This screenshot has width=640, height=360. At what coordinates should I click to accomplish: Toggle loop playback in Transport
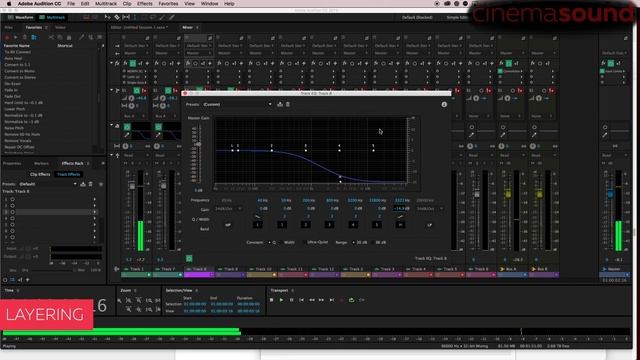point(351,300)
